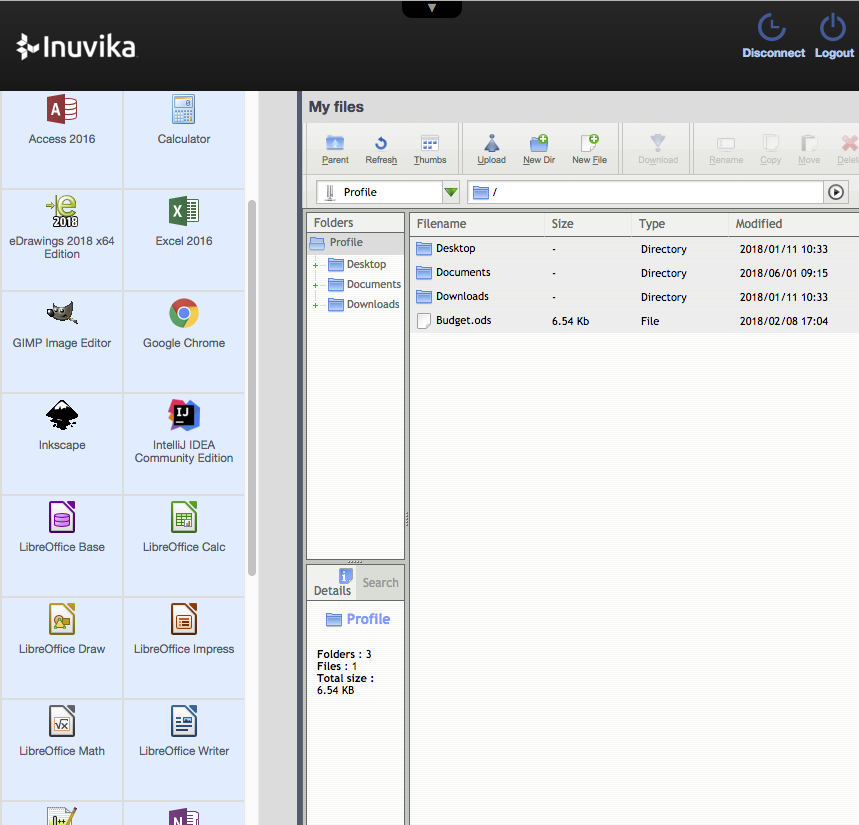
Task: Switch to the Details tab
Action: [332, 583]
